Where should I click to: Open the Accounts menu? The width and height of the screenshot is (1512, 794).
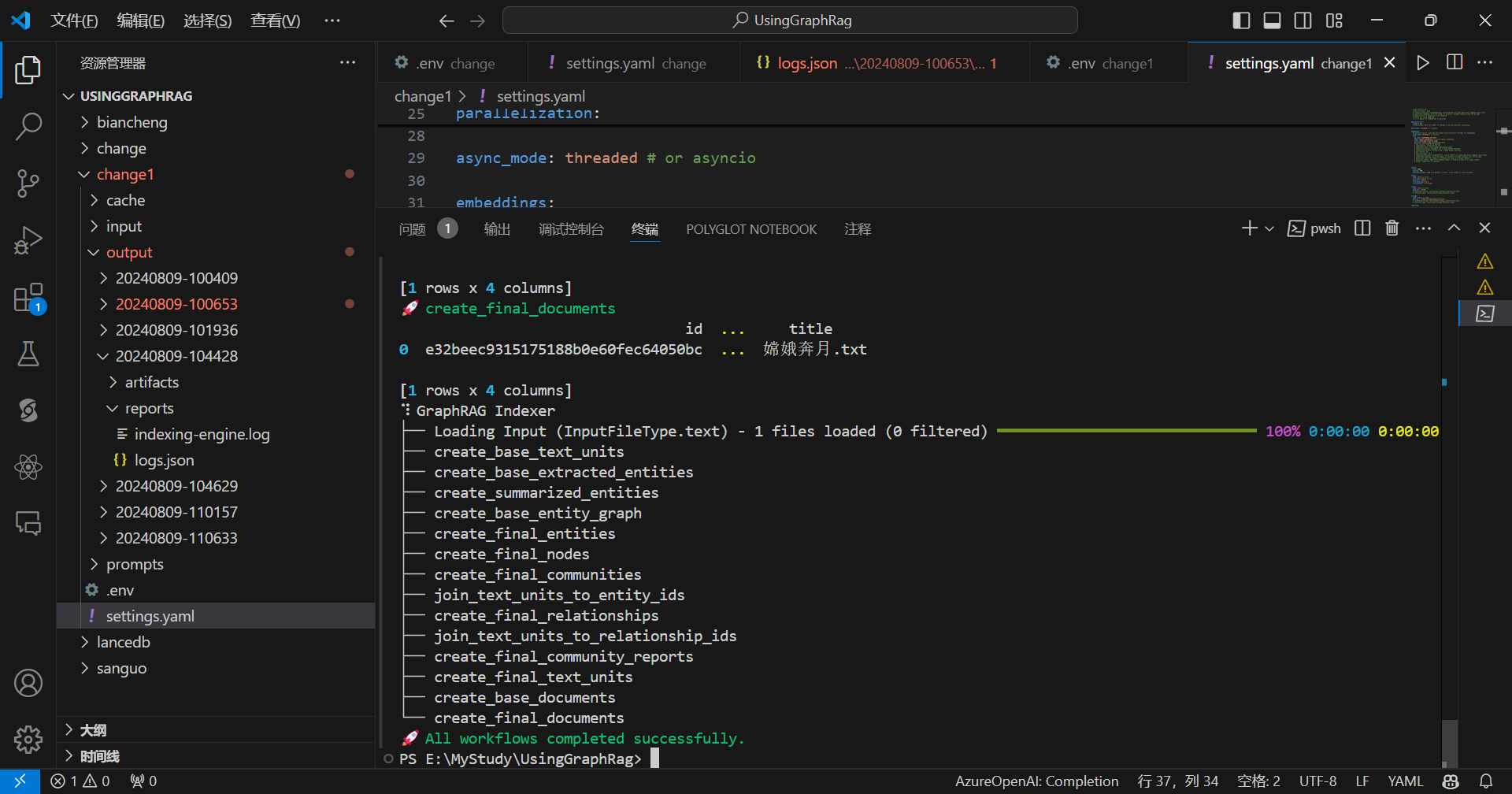(x=28, y=683)
